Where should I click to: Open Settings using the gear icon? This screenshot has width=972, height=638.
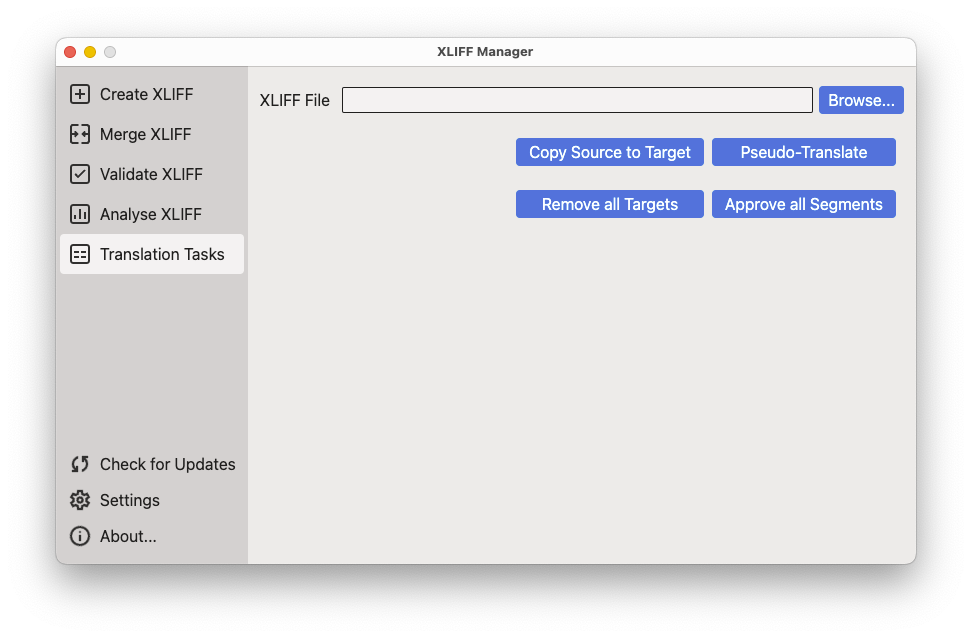[x=80, y=500]
